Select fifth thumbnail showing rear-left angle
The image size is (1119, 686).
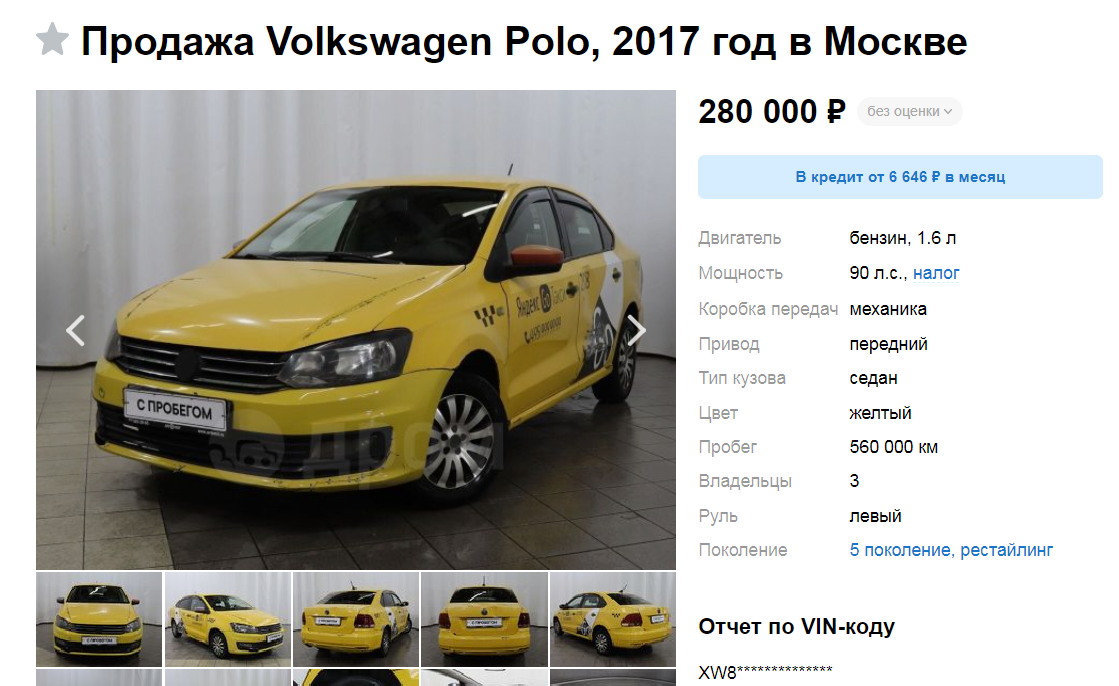click(613, 619)
